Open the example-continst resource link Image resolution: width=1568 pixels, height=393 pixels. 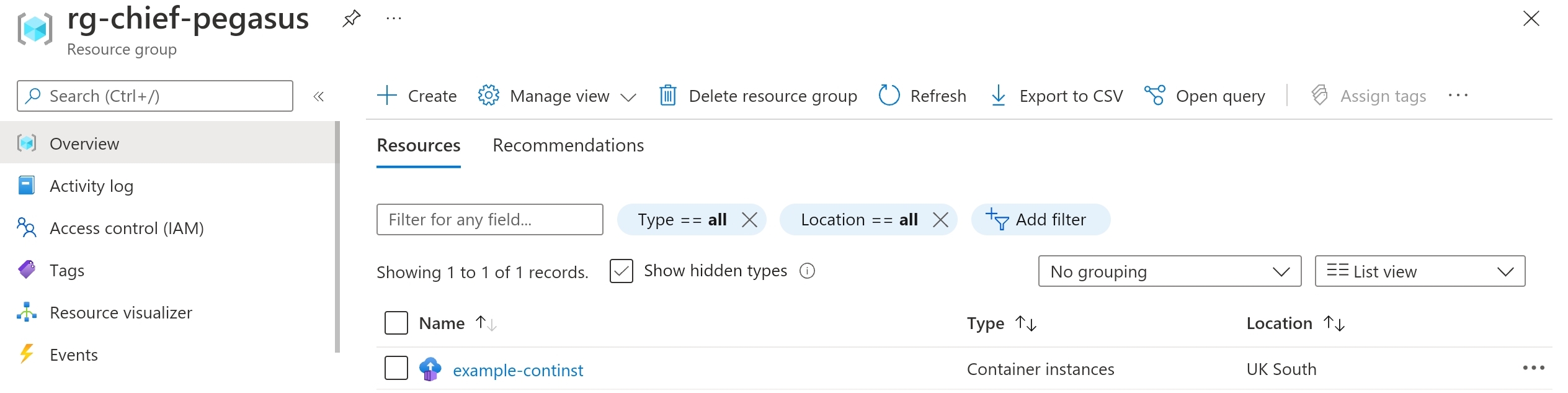(x=518, y=370)
